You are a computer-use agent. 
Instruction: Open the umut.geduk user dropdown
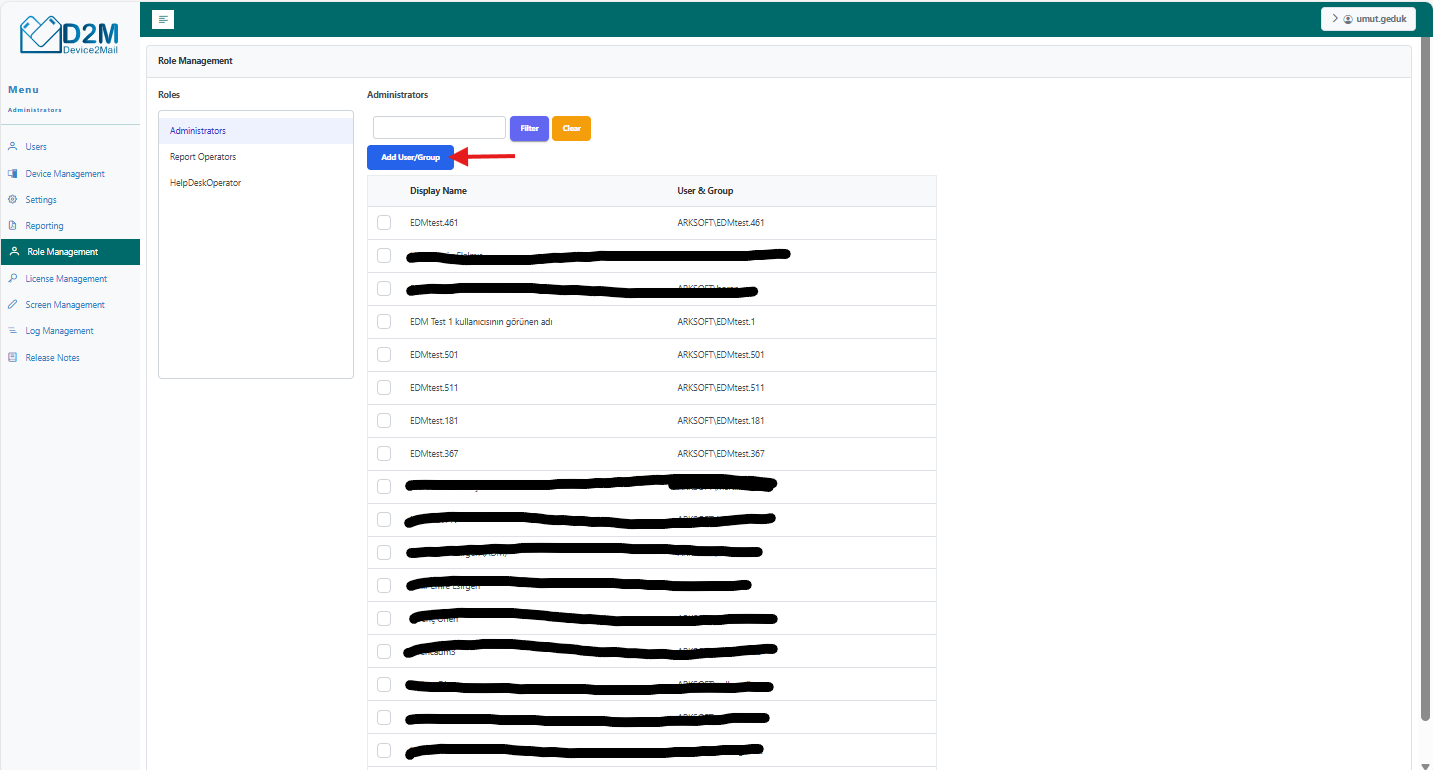[x=1368, y=19]
